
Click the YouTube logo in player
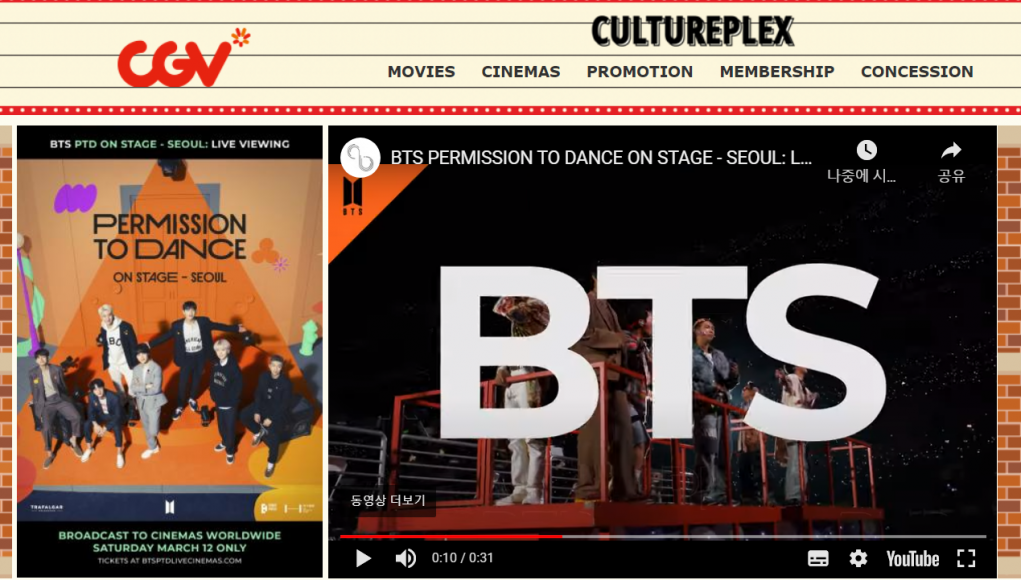point(912,558)
